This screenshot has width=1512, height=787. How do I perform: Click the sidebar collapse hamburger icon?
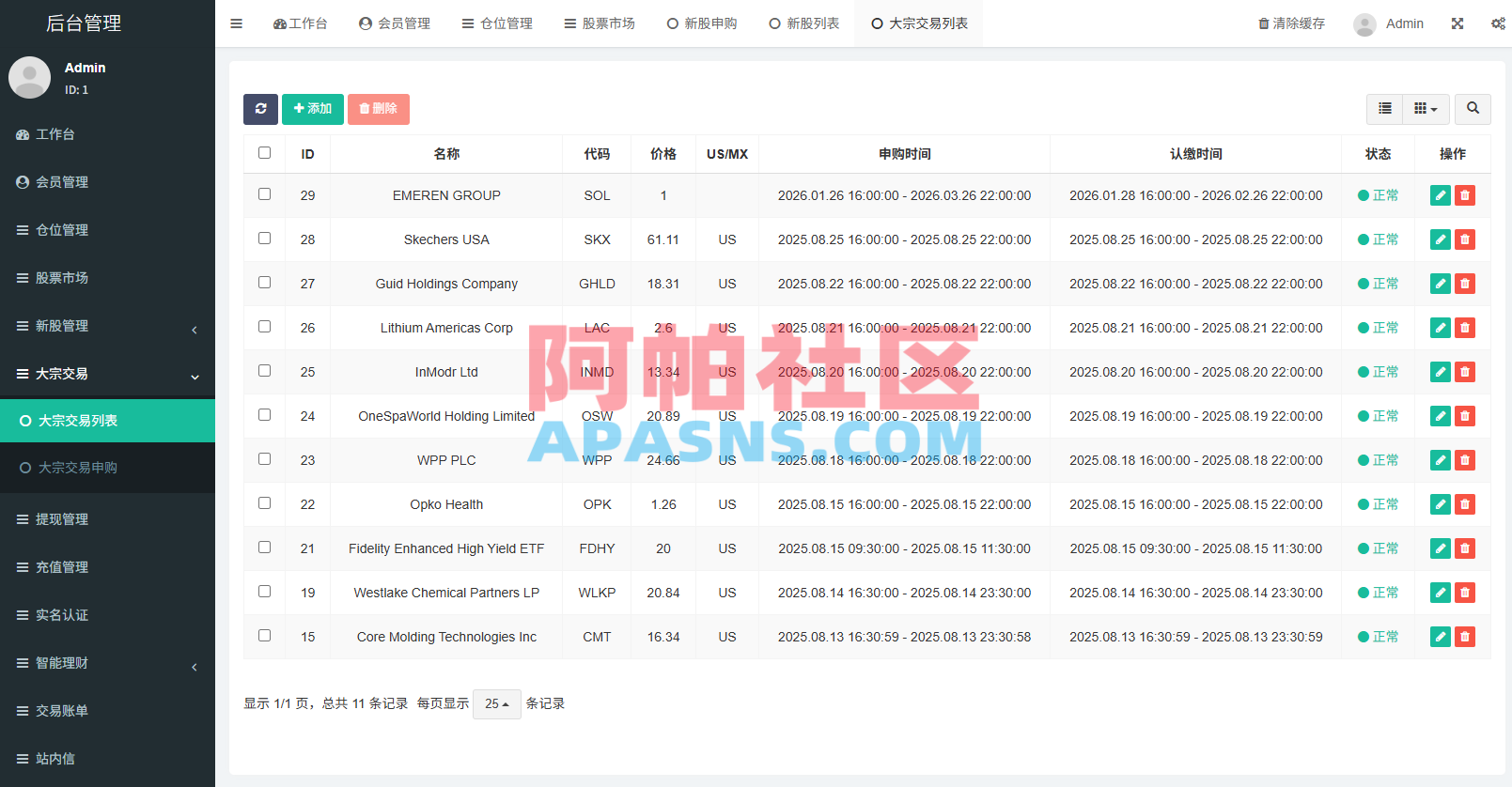click(236, 23)
